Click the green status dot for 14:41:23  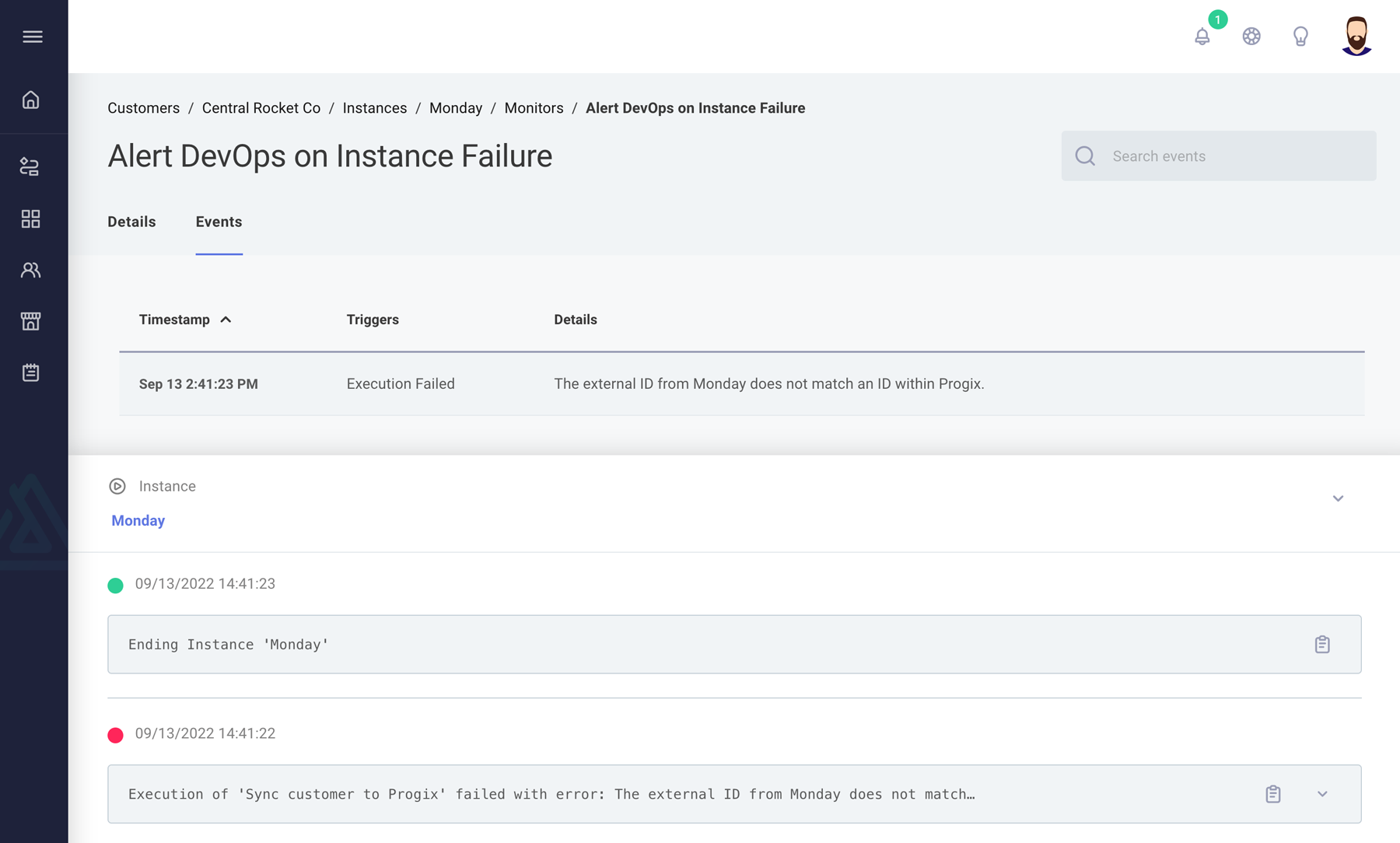[115, 585]
